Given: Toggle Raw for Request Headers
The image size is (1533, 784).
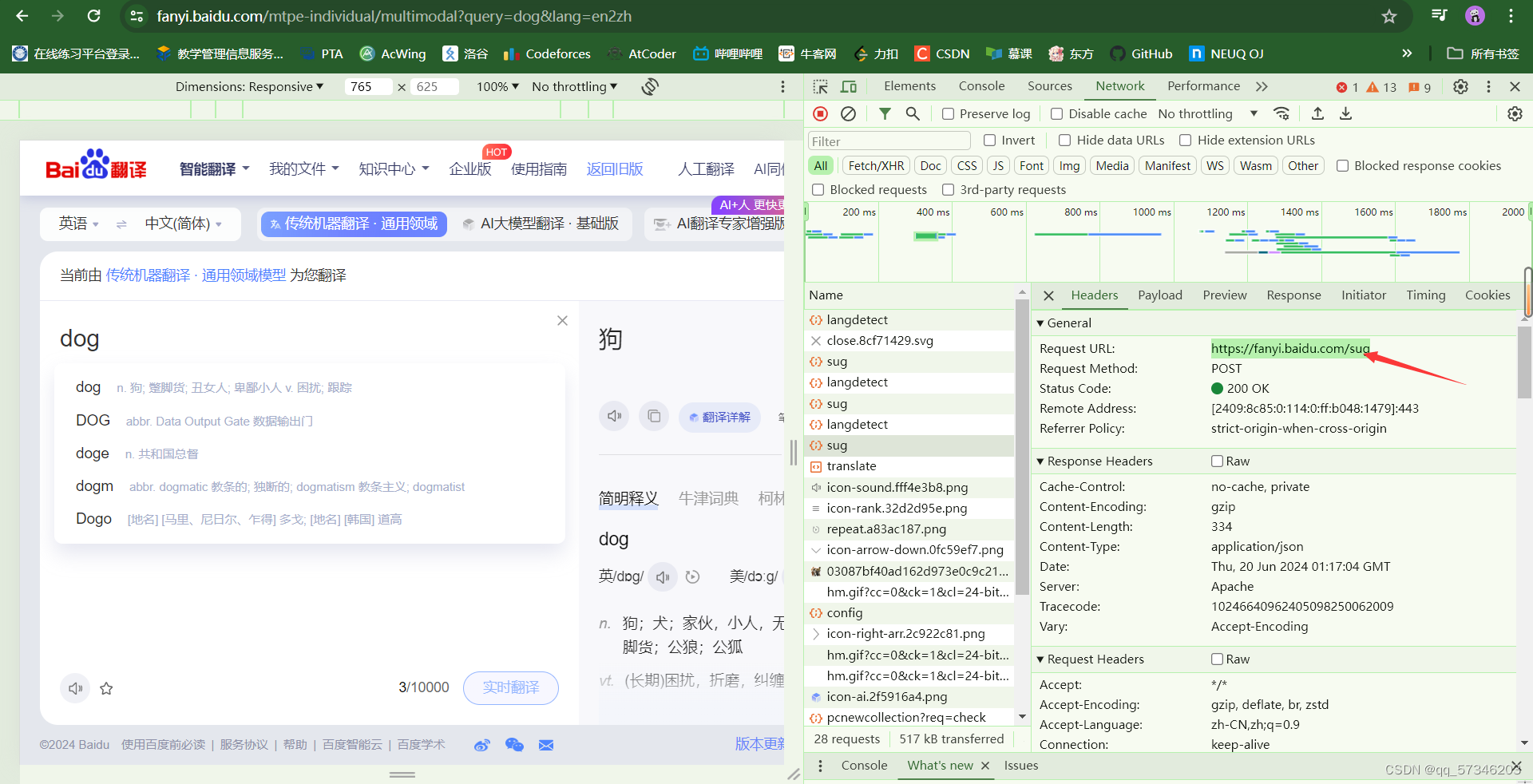Looking at the screenshot, I should (x=1218, y=659).
